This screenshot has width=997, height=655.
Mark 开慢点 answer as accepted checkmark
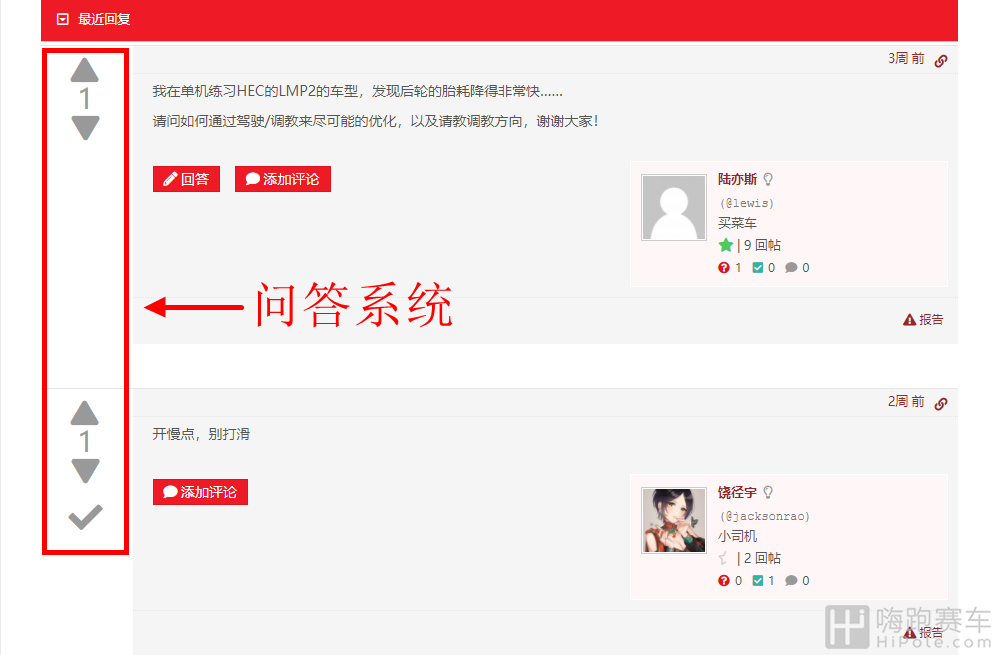(85, 517)
